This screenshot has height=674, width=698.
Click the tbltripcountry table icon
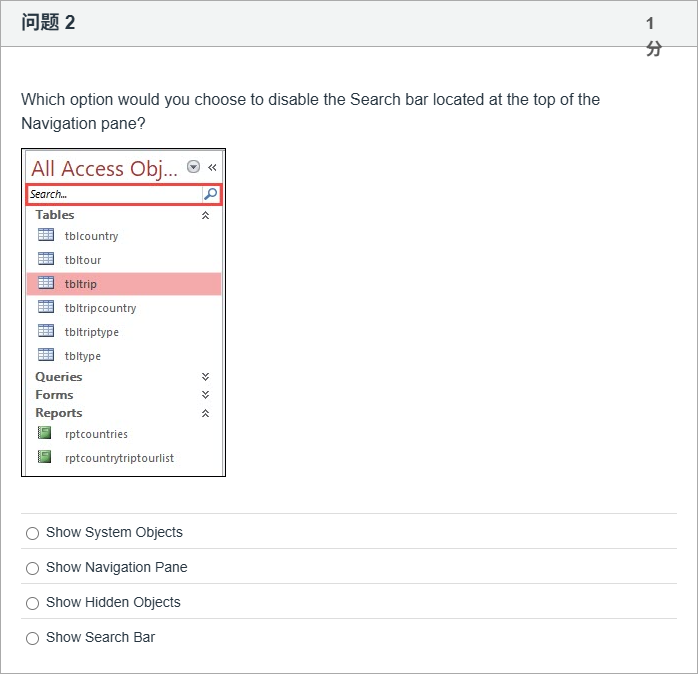pyautogui.click(x=46, y=307)
